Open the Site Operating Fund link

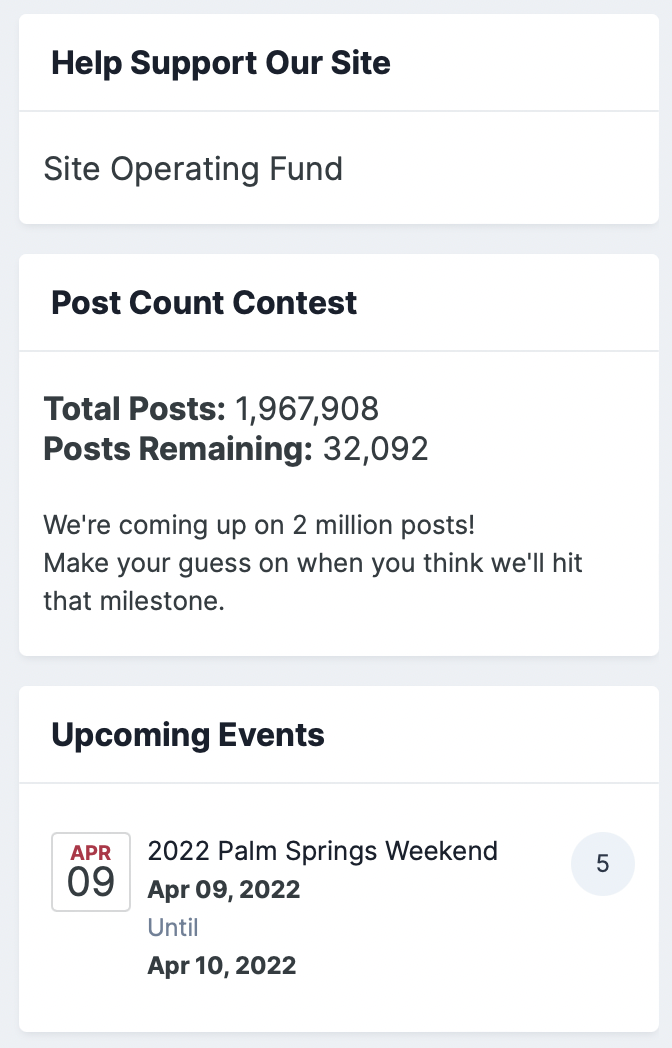point(193,169)
